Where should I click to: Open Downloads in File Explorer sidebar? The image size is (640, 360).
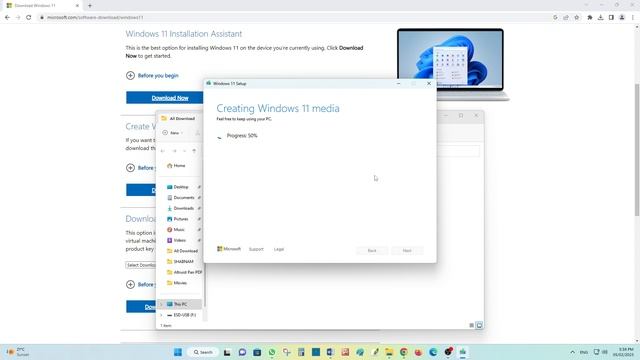pyautogui.click(x=180, y=208)
